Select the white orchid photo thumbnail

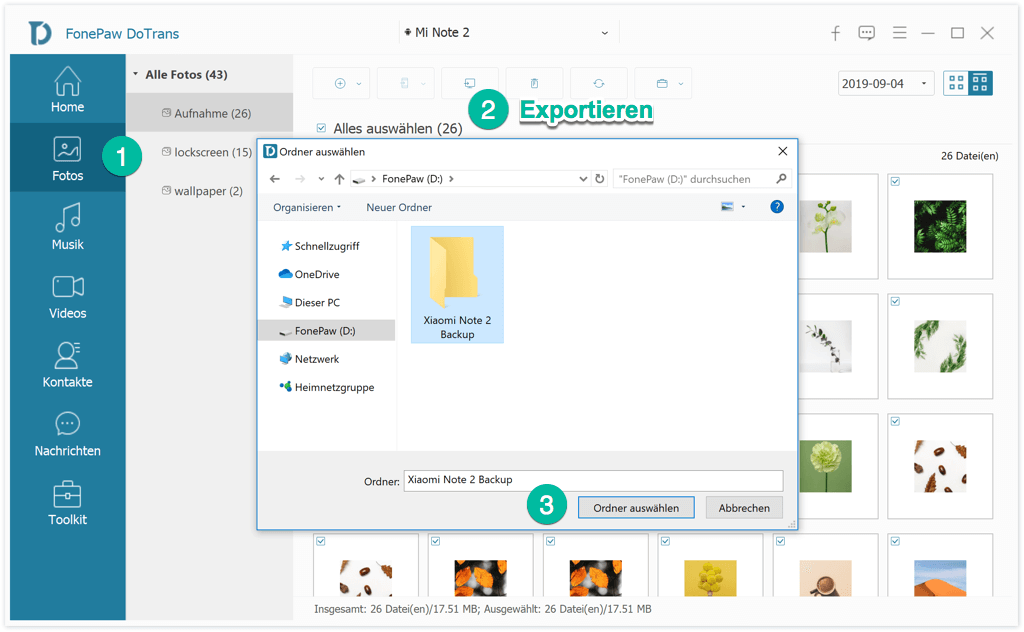pos(826,227)
